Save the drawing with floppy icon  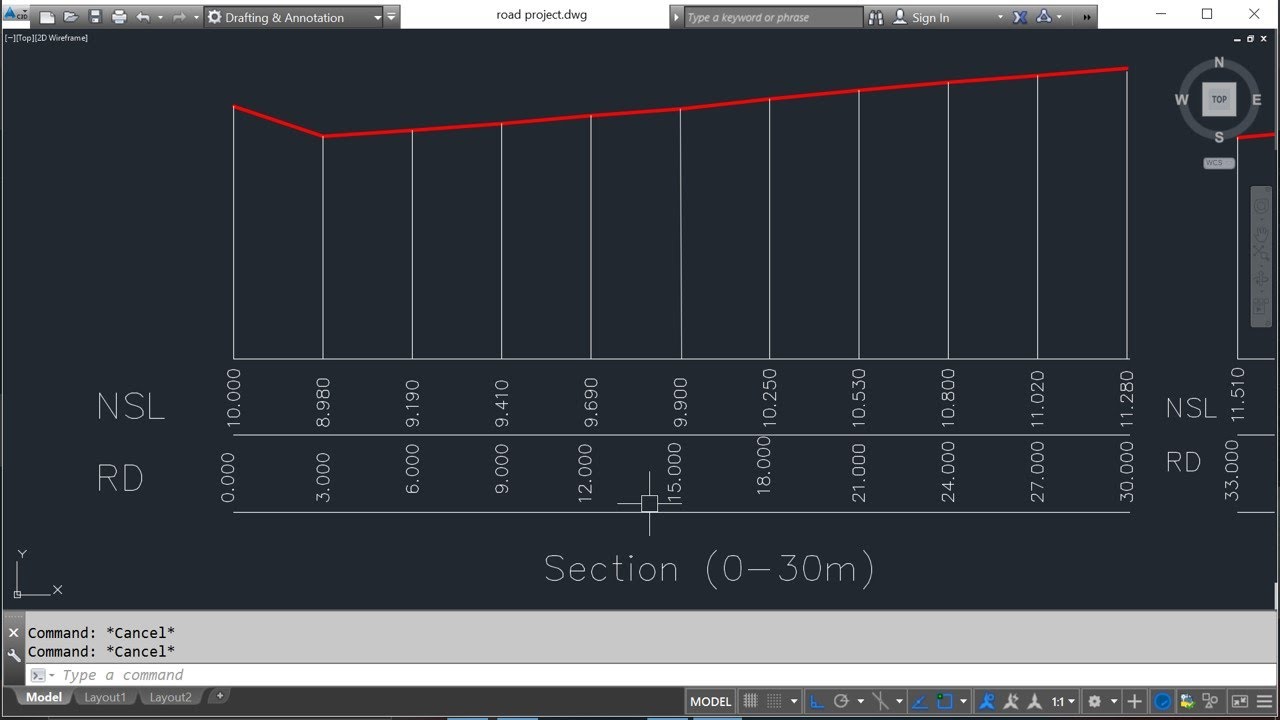point(95,17)
